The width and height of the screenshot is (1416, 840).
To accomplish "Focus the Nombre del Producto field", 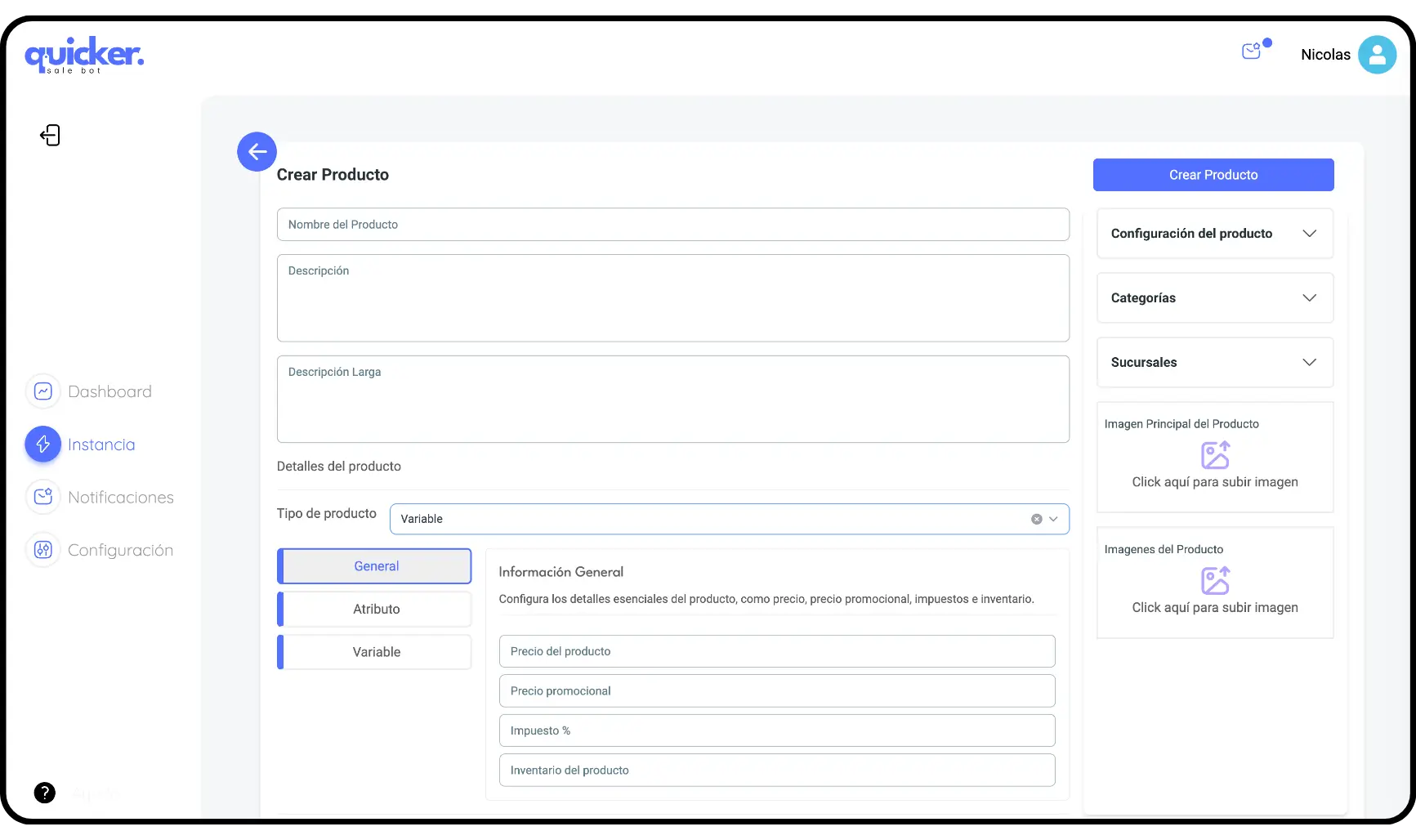I will (673, 225).
